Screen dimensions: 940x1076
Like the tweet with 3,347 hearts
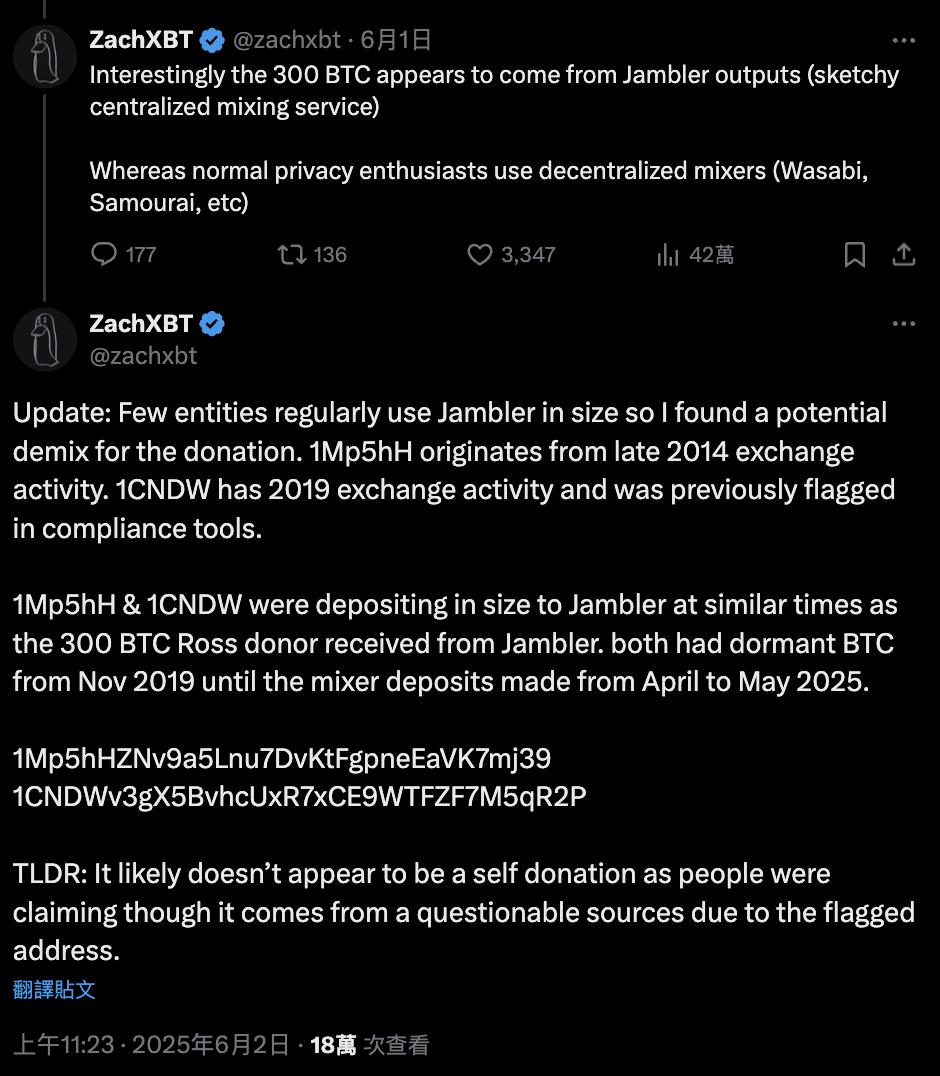480,255
